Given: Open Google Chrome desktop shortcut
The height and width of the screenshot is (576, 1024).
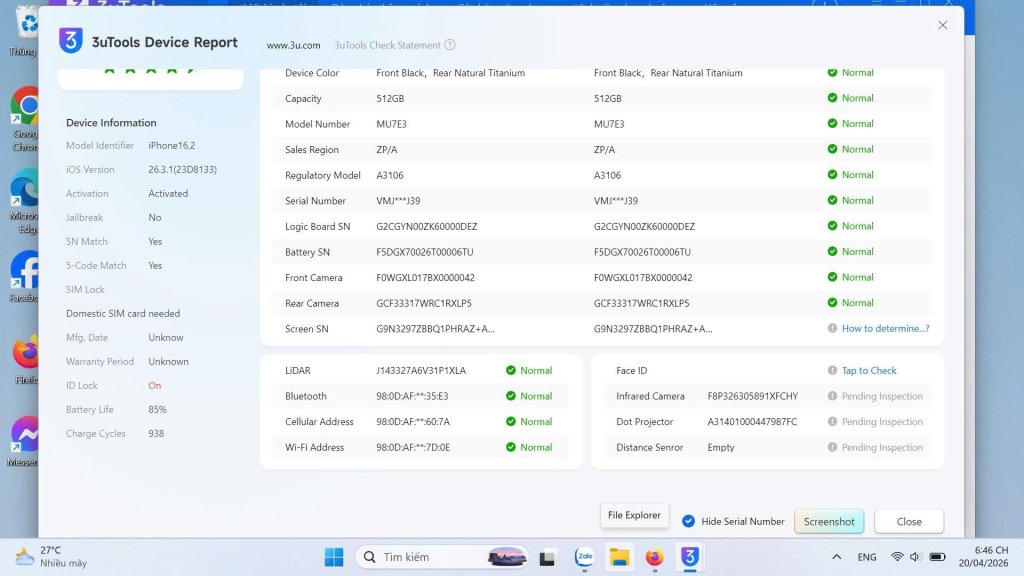Looking at the screenshot, I should click(25, 120).
